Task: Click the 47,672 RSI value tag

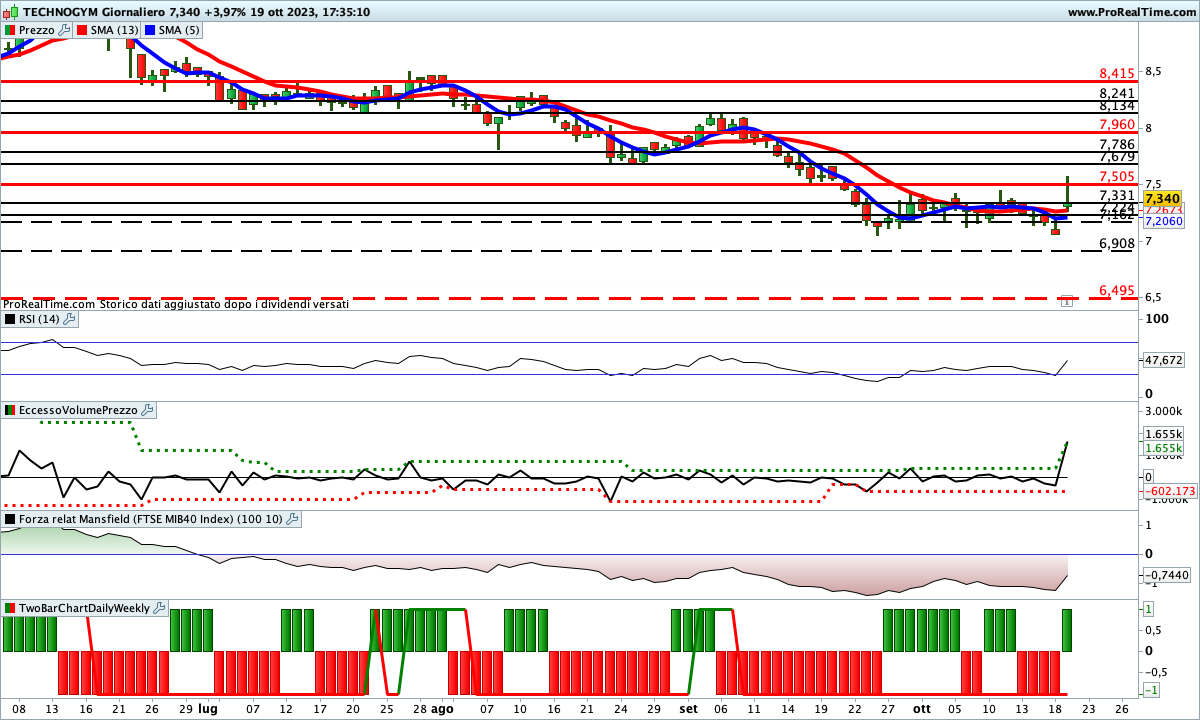Action: (x=1163, y=359)
